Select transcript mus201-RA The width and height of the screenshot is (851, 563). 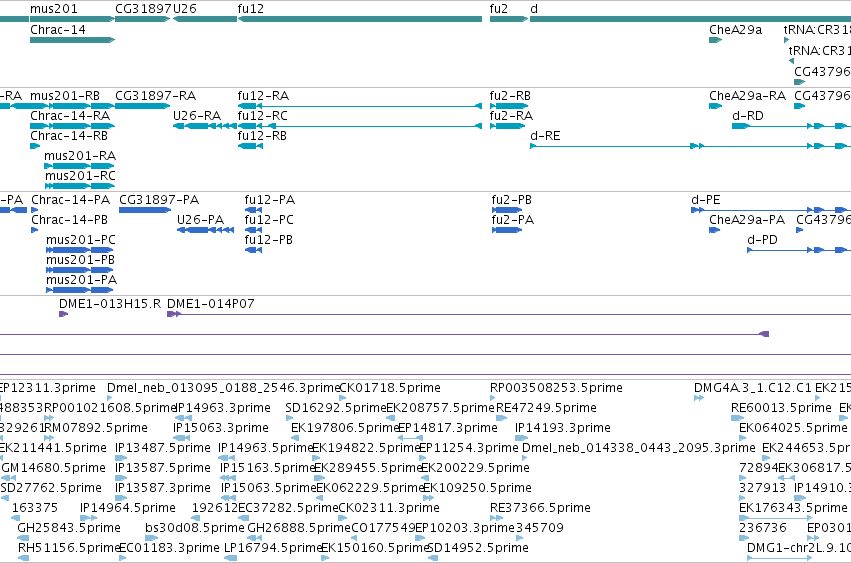click(80, 156)
